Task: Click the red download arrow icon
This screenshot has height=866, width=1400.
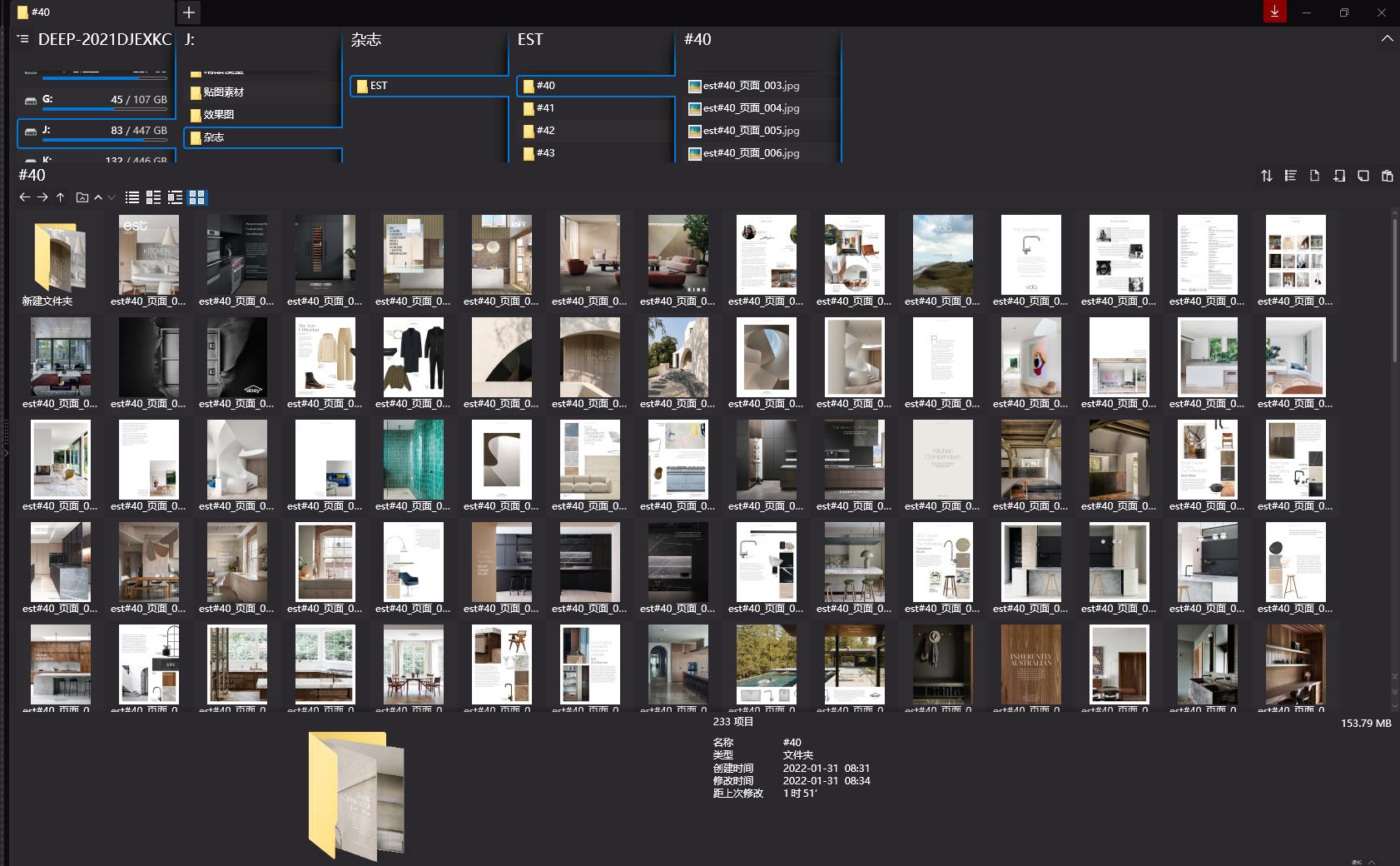Action: point(1274,12)
